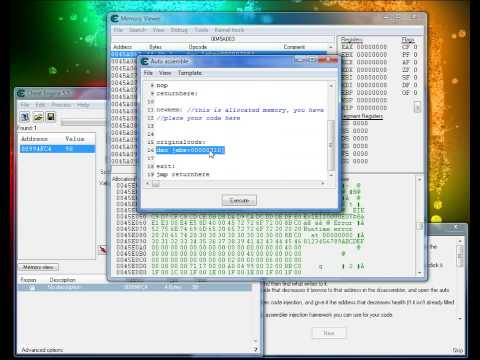Image resolution: width=480 pixels, height=360 pixels.
Task: Click the 0045E090 hex dump row
Action: point(240,241)
